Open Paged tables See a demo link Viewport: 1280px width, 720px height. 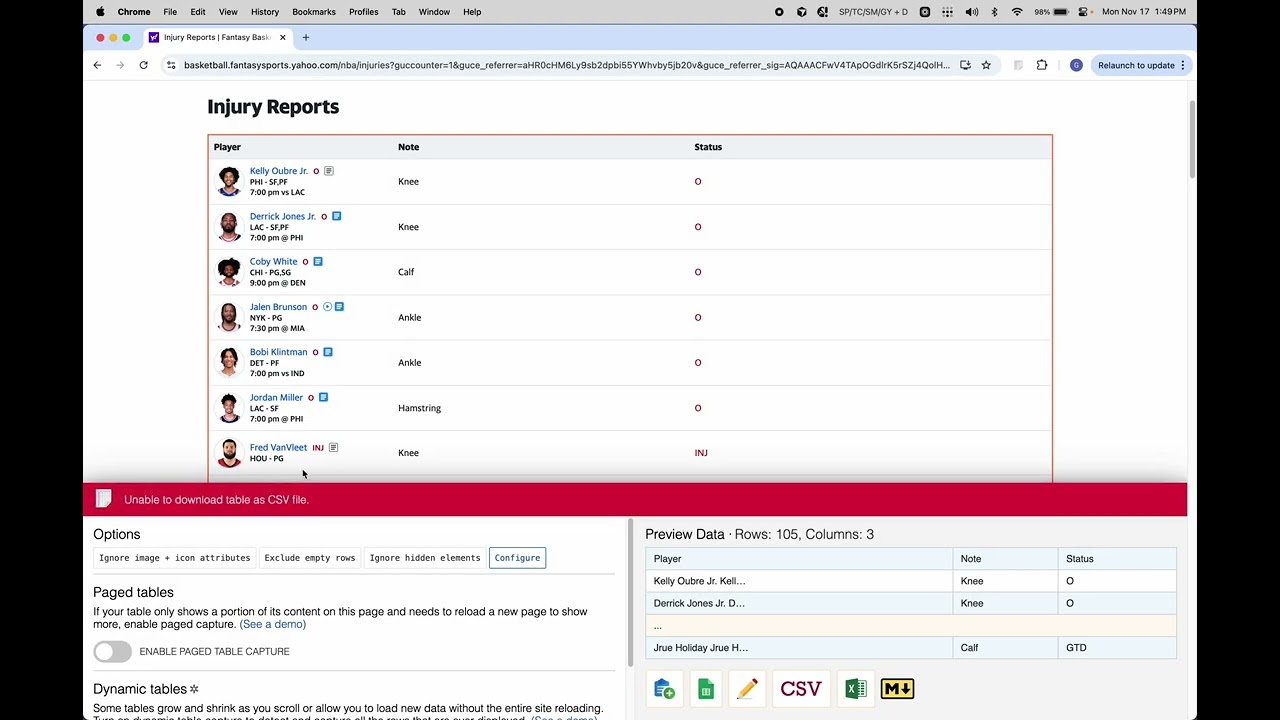(x=273, y=624)
